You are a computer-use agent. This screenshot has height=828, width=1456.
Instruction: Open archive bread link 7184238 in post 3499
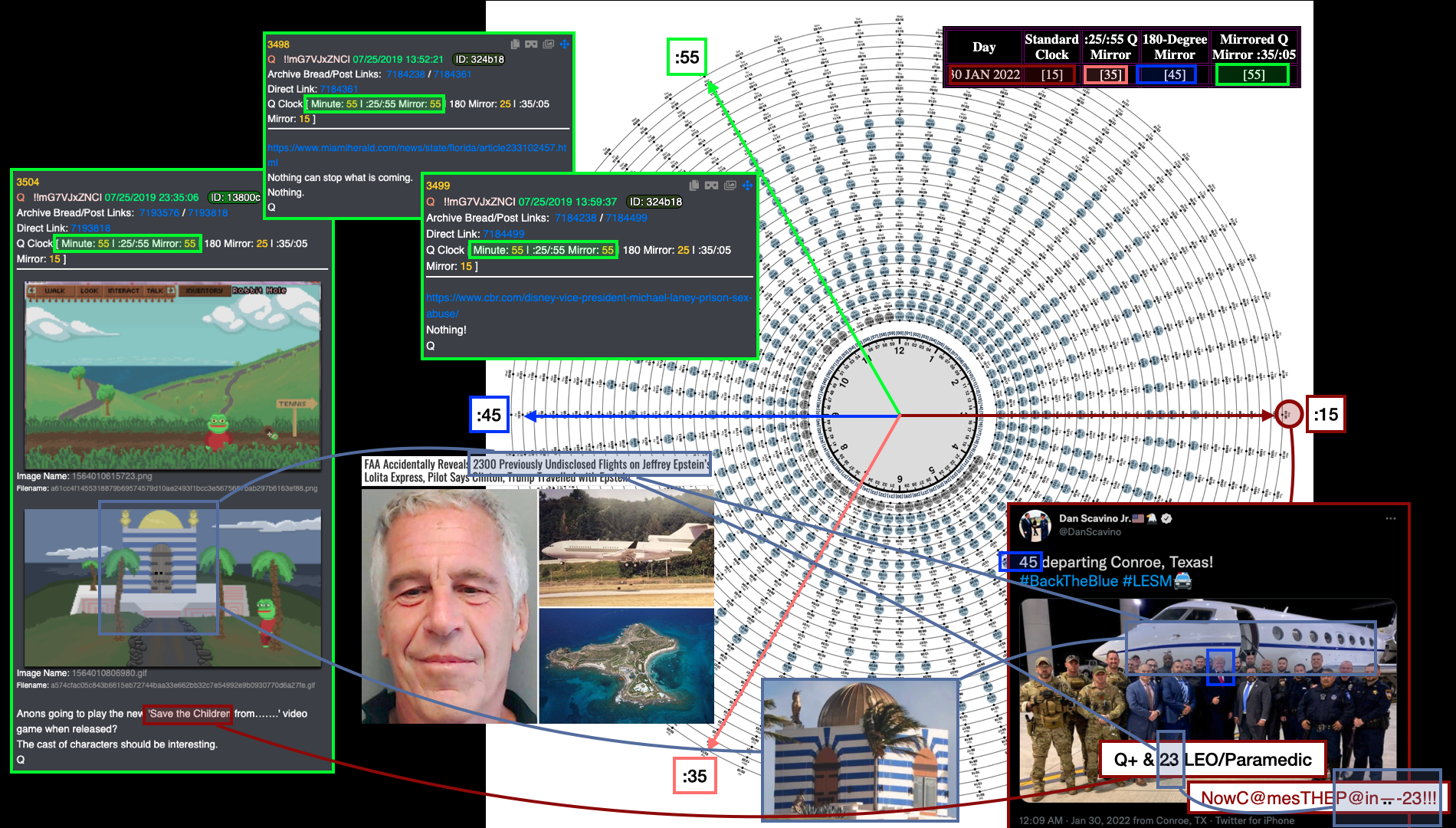[576, 218]
